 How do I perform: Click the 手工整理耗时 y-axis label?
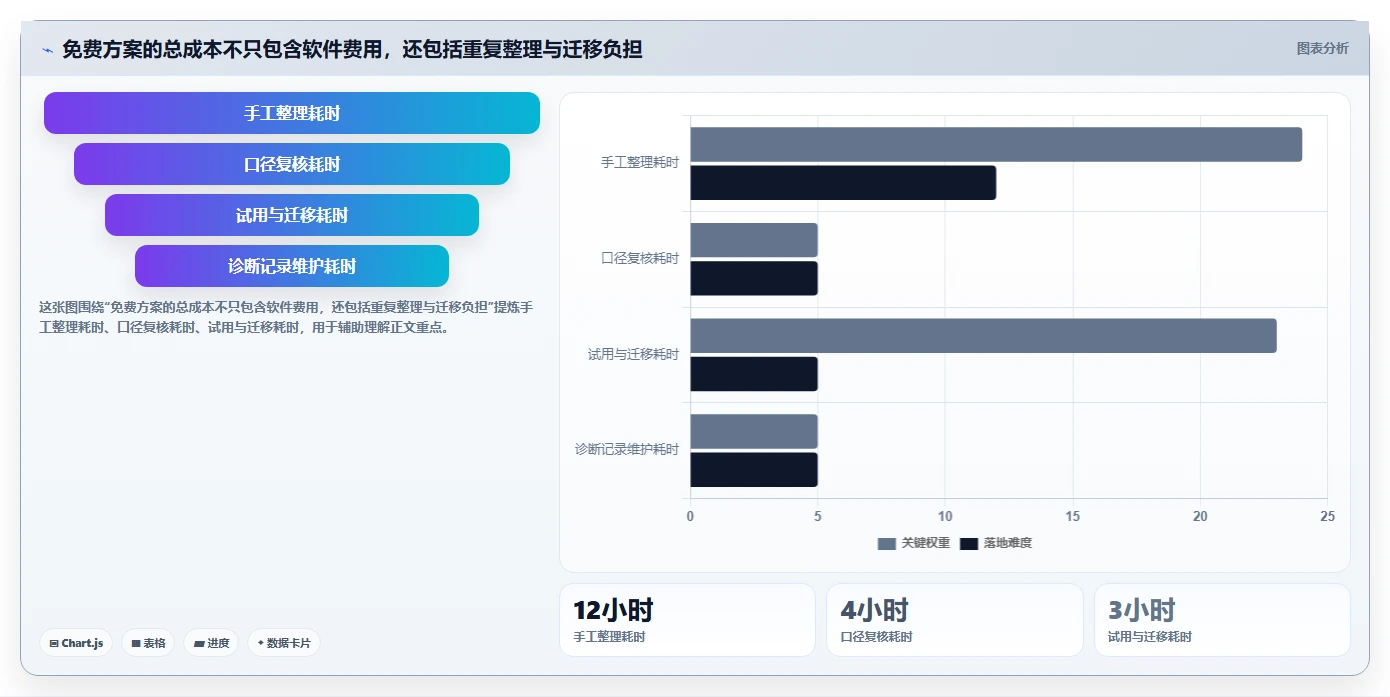pos(640,162)
